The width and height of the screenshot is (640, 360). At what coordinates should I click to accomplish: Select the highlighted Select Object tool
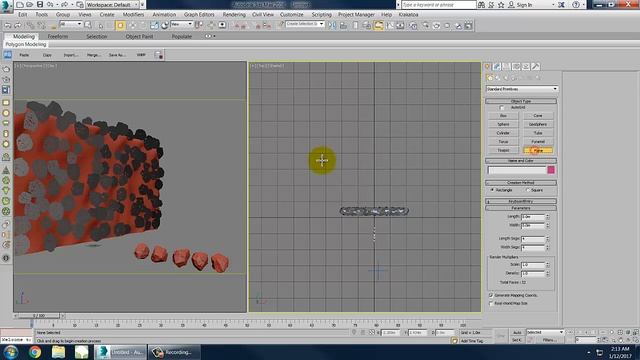120,25
